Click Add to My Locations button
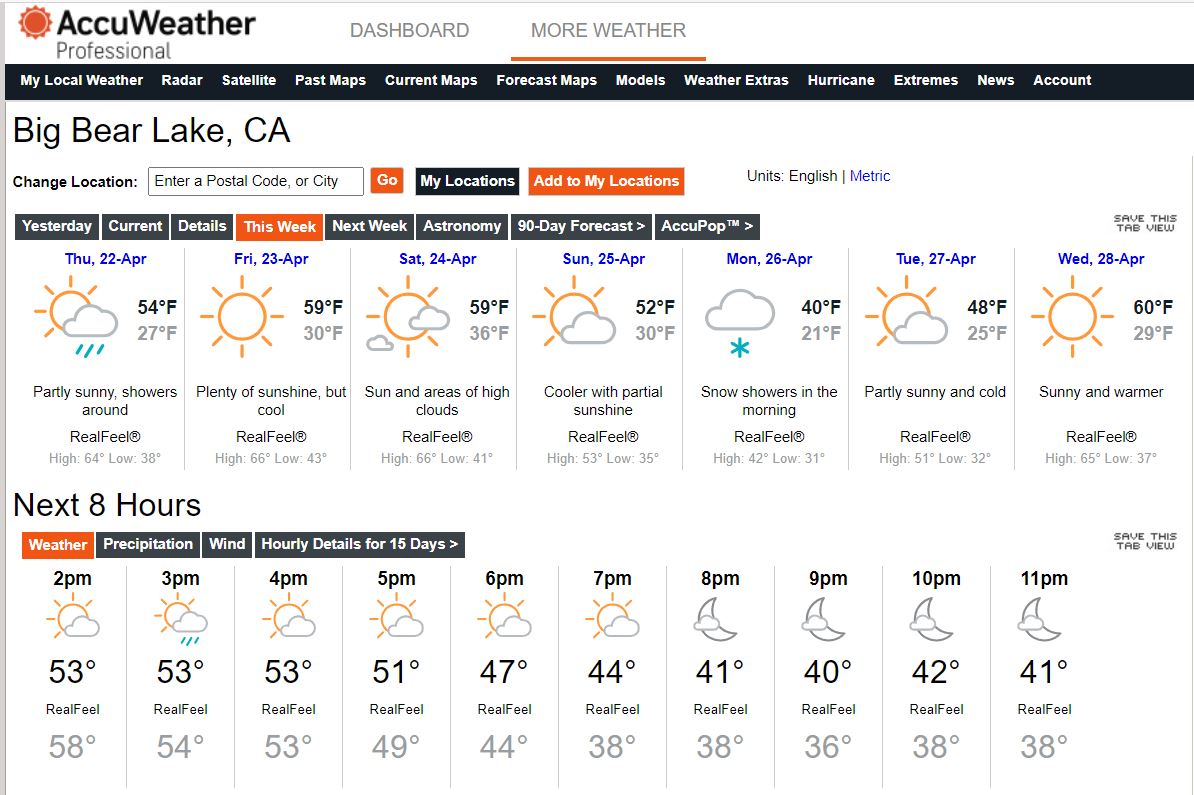 [x=606, y=181]
